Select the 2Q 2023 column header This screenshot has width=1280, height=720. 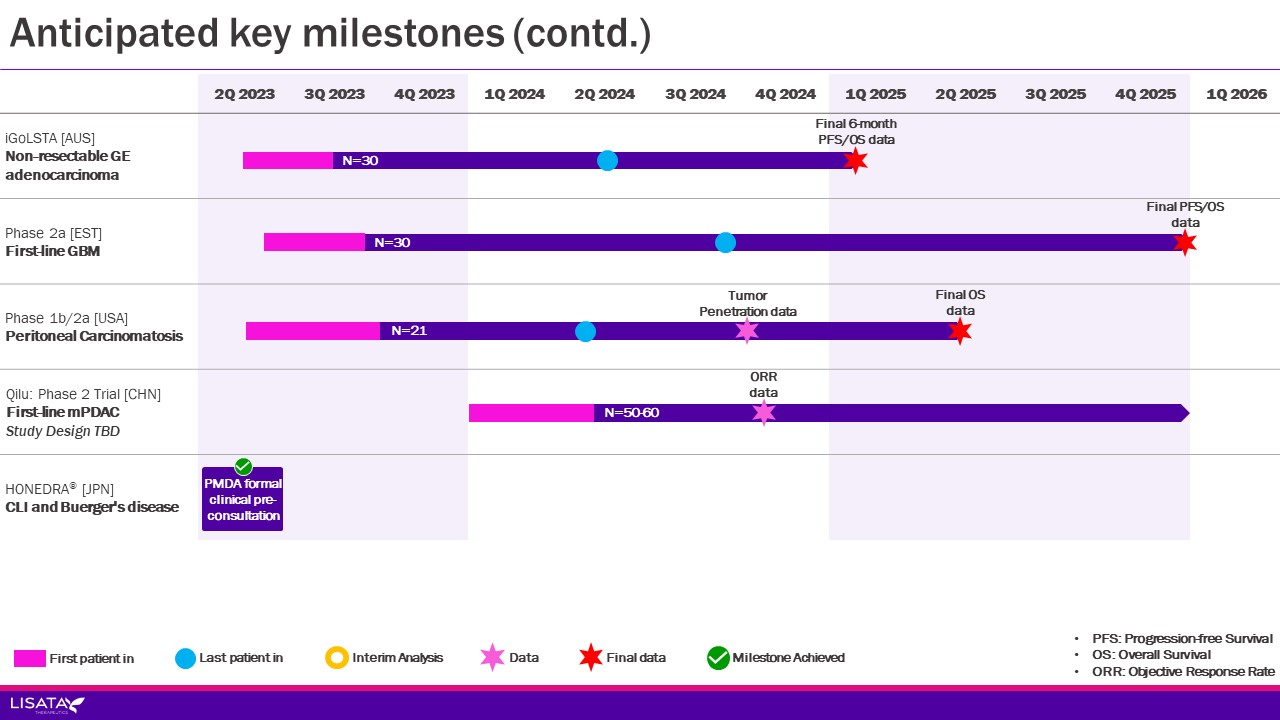click(244, 94)
